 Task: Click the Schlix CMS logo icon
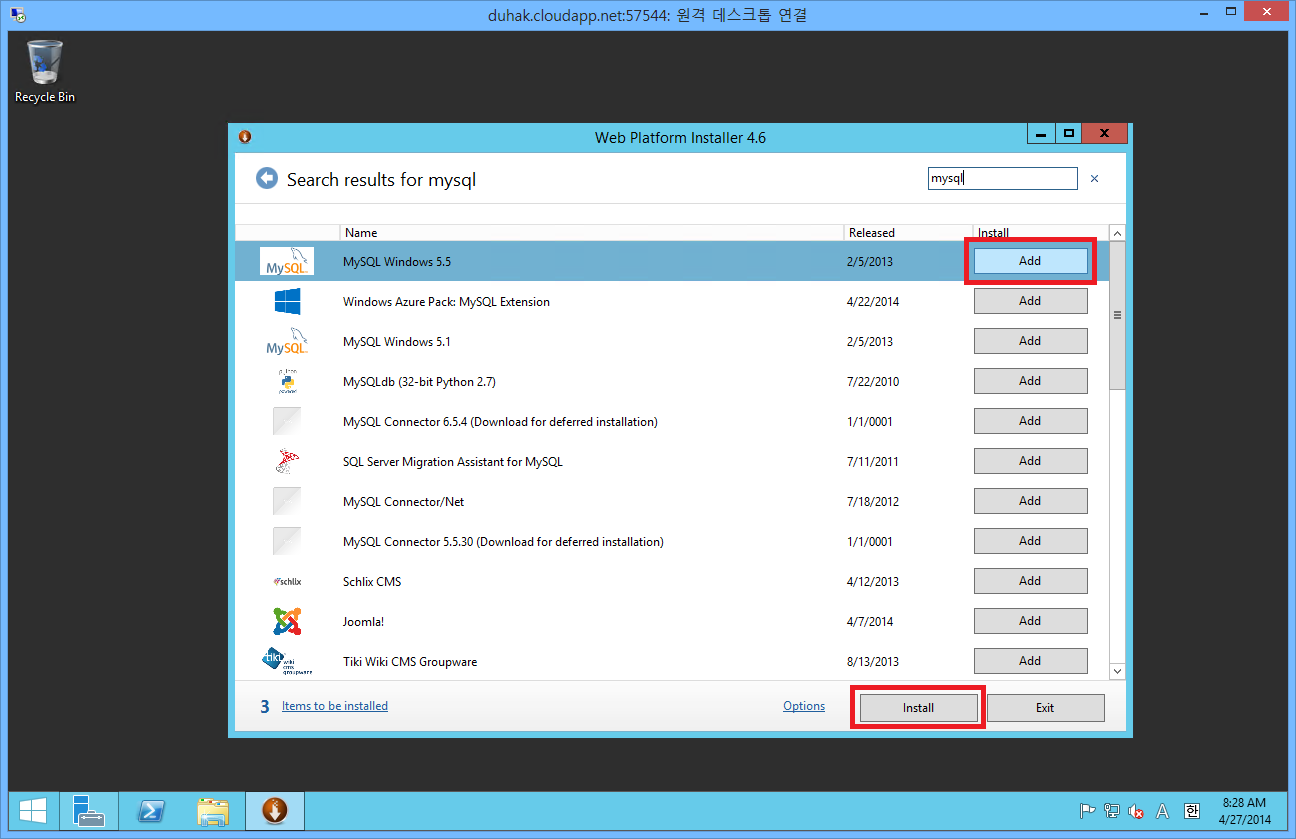(x=287, y=581)
